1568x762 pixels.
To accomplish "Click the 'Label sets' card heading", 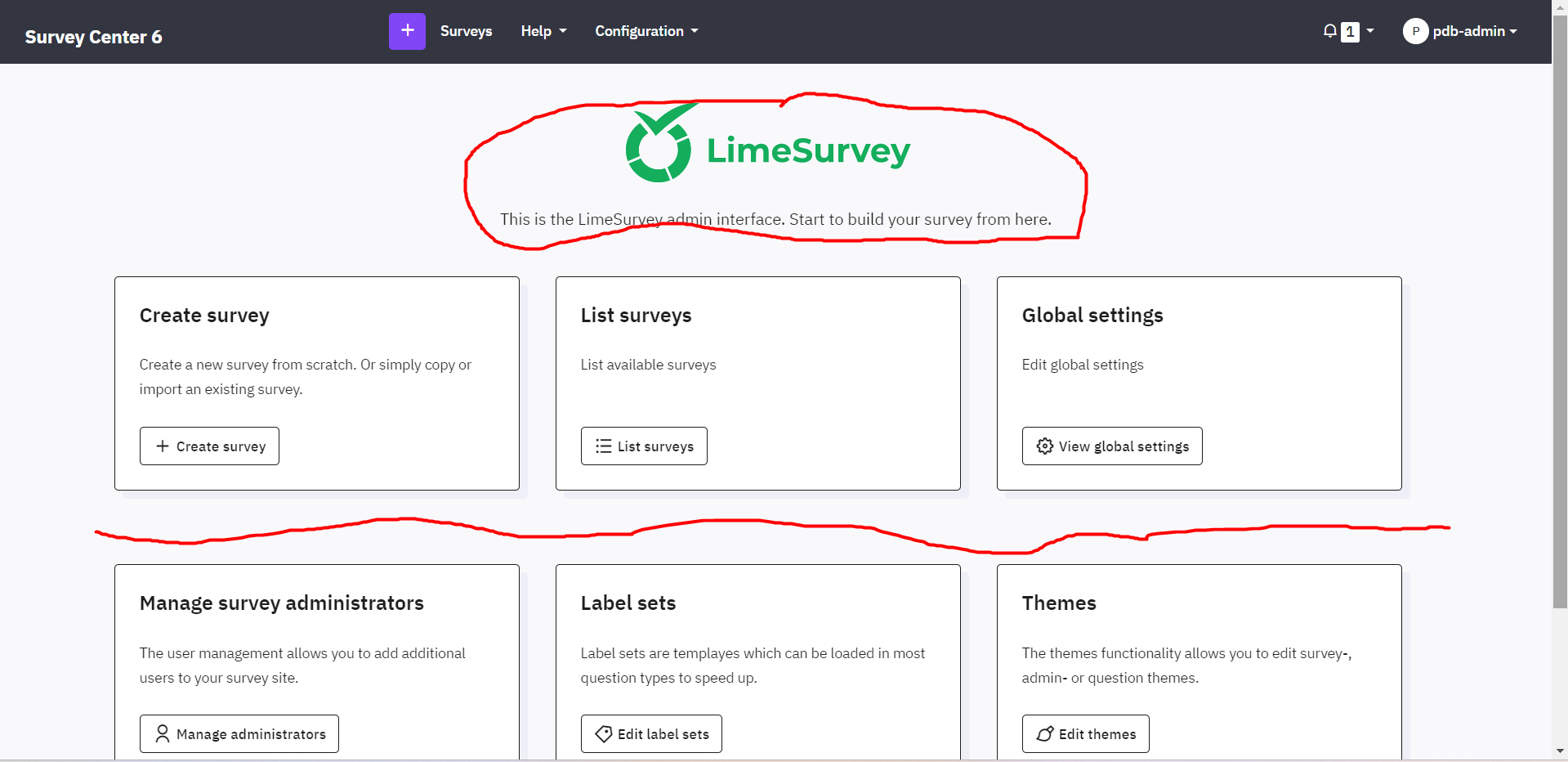I will 628,603.
